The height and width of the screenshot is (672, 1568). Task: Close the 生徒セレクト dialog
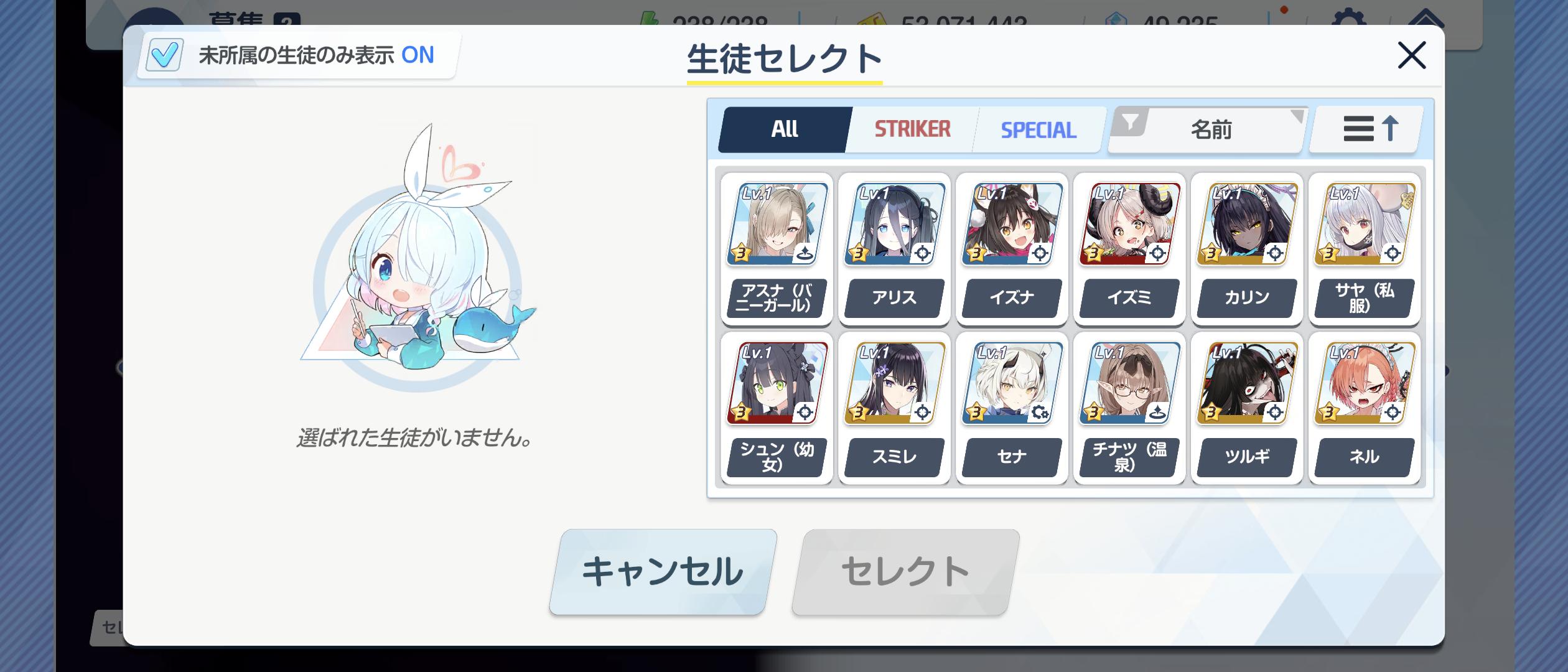tap(1412, 55)
